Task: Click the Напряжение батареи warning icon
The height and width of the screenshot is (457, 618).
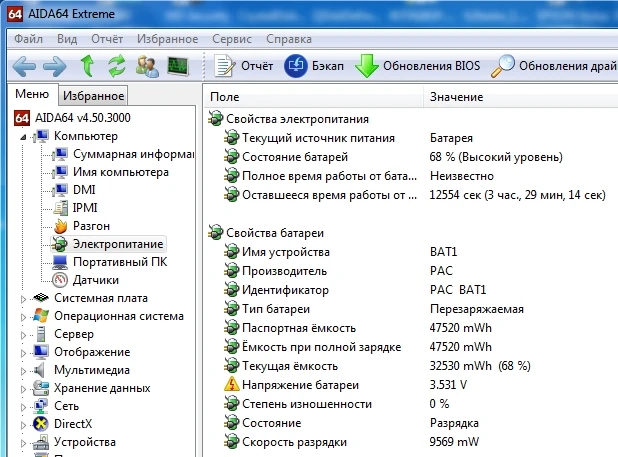Action: click(x=232, y=384)
